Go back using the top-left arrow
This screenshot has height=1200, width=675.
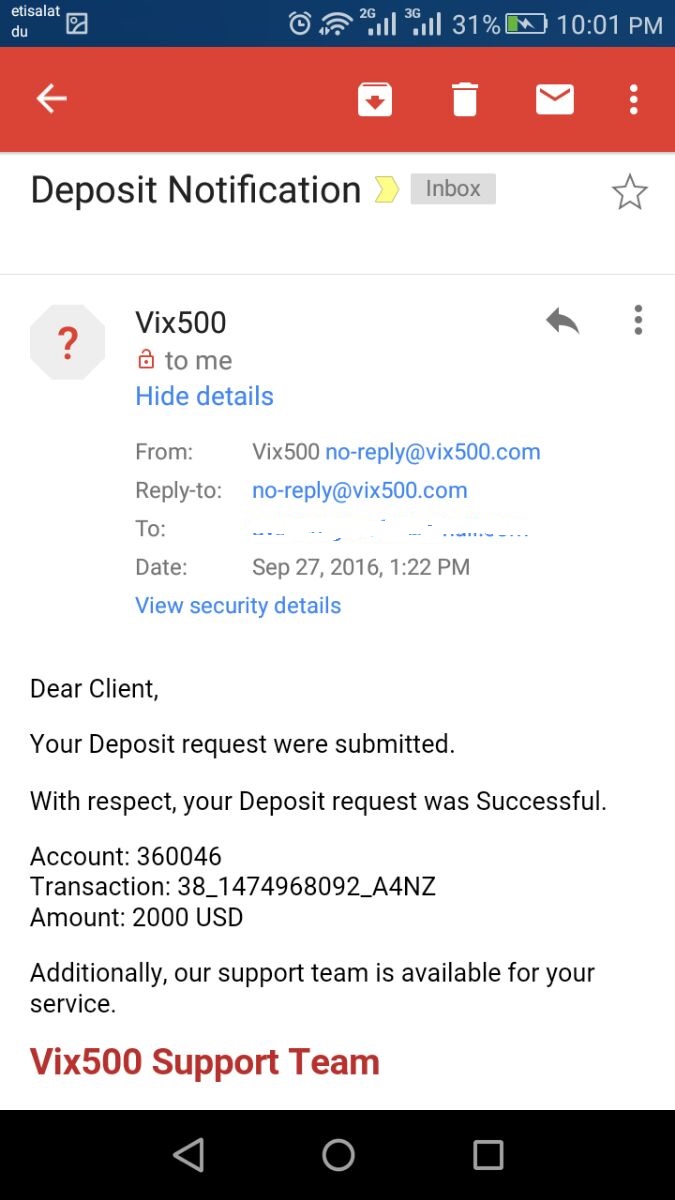tap(51, 98)
